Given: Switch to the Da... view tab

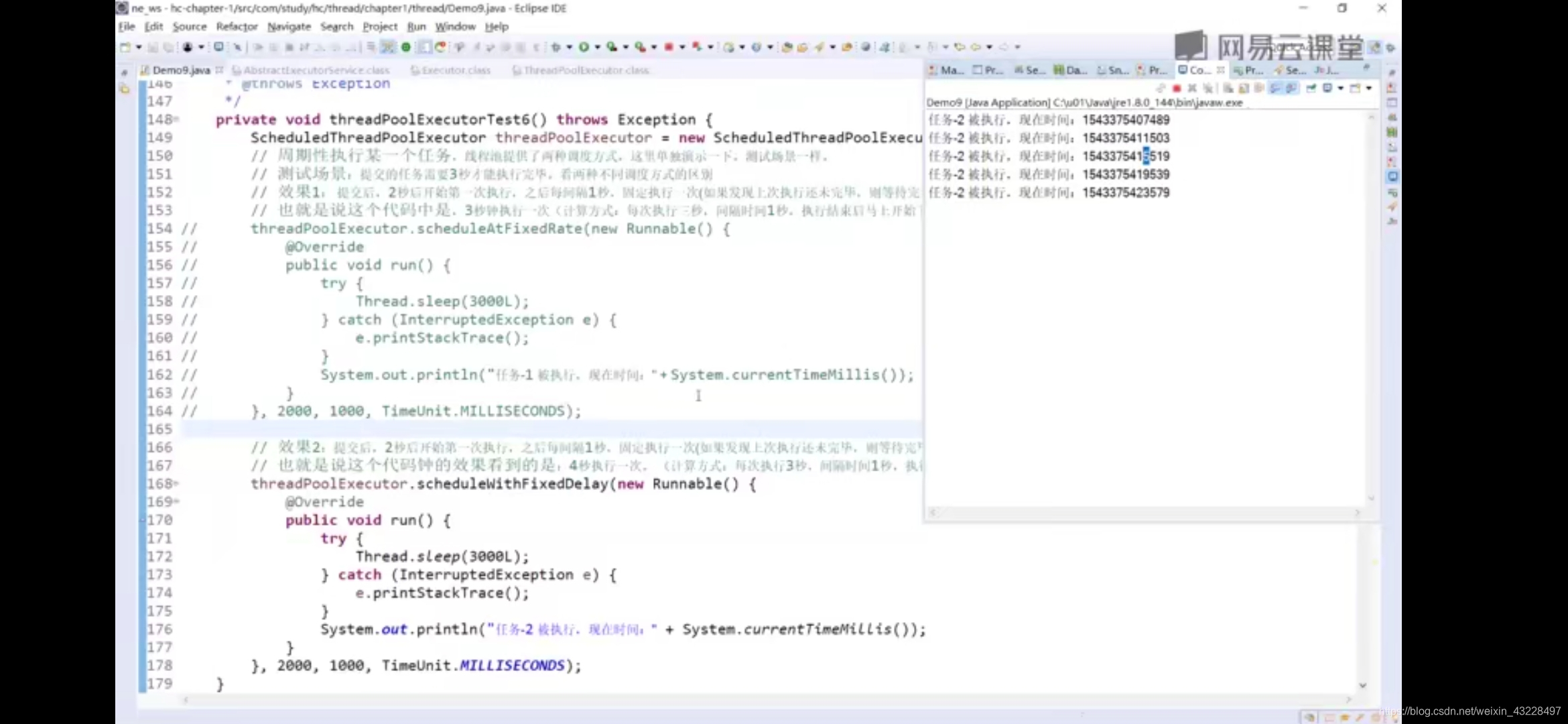Looking at the screenshot, I should pyautogui.click(x=1070, y=70).
